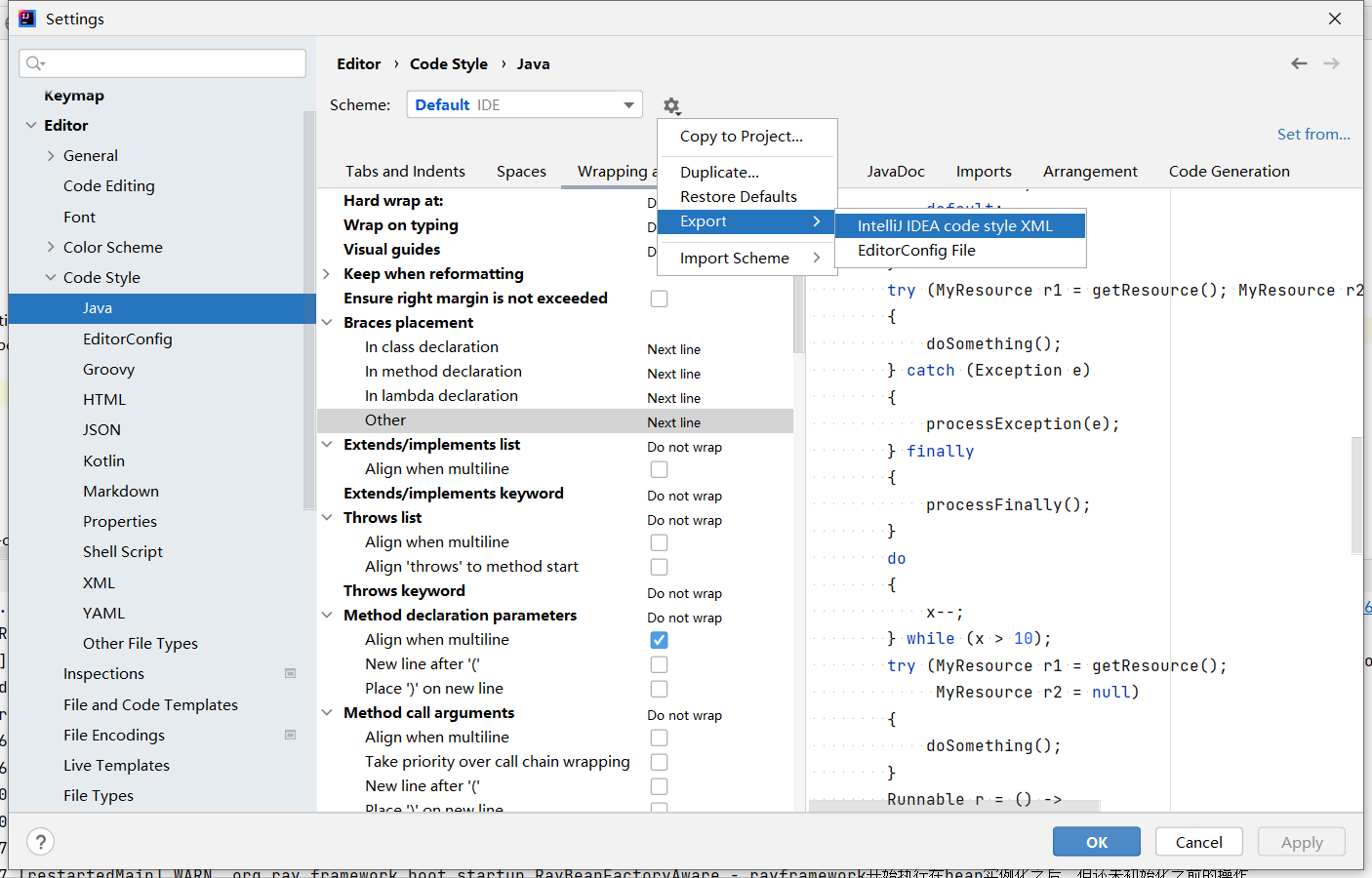Collapse the Editor tree node

31,125
